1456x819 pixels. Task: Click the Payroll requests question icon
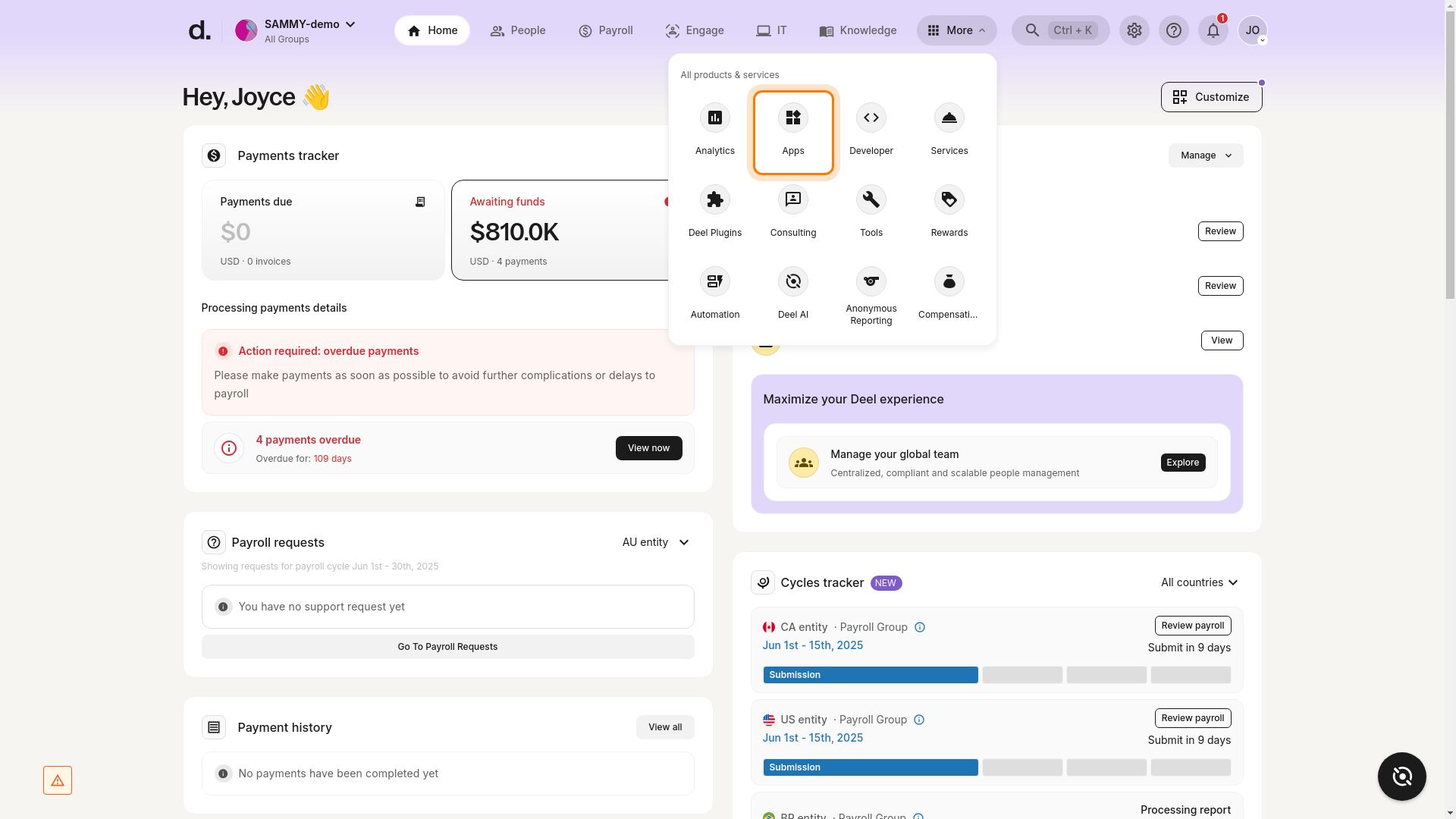tap(214, 542)
